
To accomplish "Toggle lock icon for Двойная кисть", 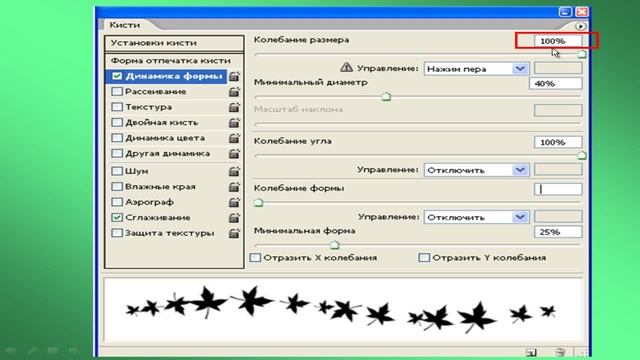I will [234, 123].
